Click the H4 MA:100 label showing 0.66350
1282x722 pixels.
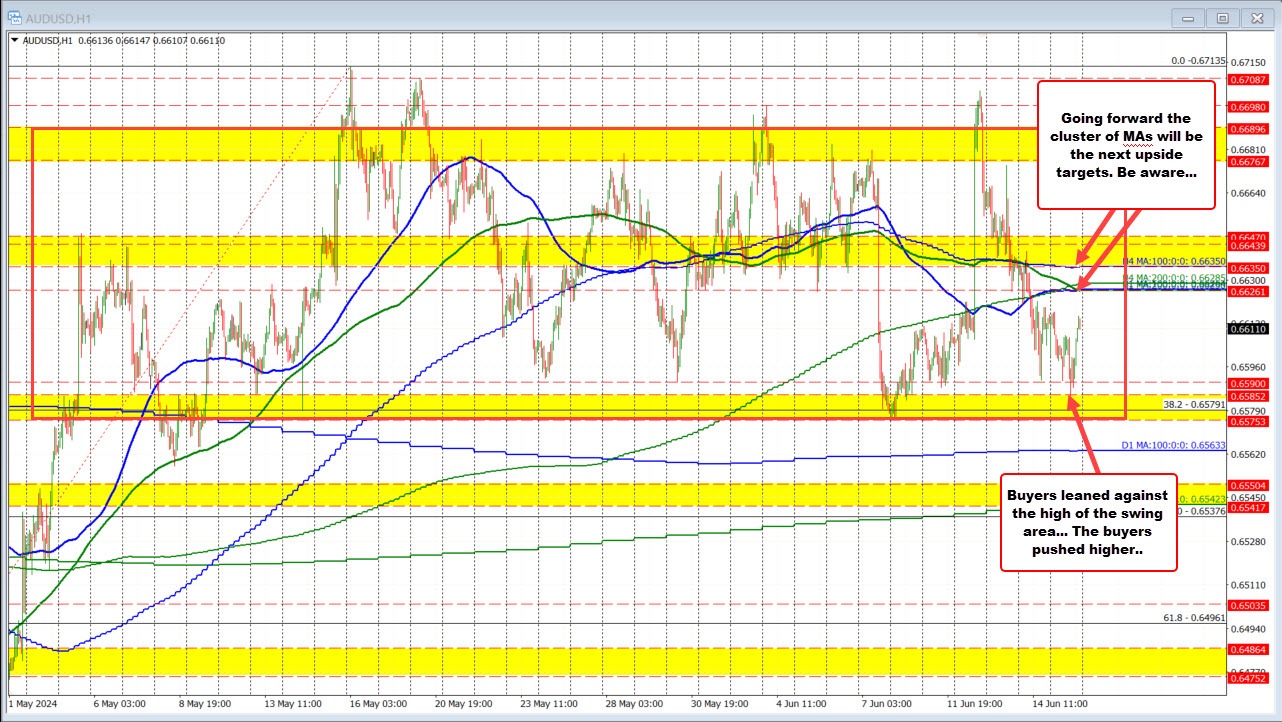click(x=1175, y=261)
